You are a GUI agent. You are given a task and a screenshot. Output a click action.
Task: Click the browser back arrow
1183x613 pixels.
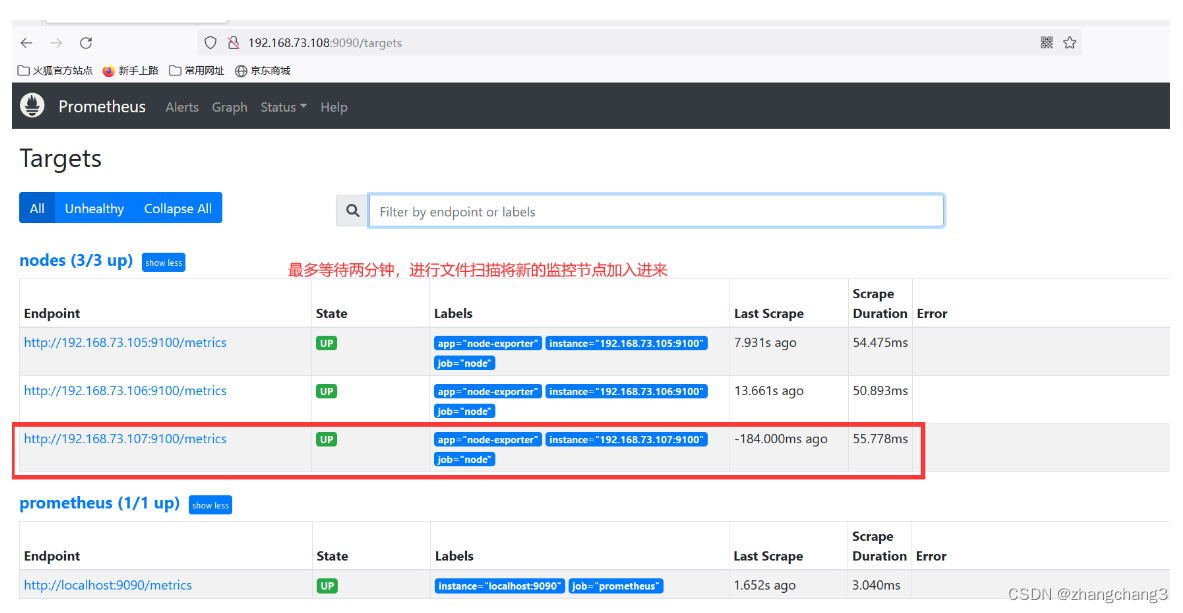point(26,43)
